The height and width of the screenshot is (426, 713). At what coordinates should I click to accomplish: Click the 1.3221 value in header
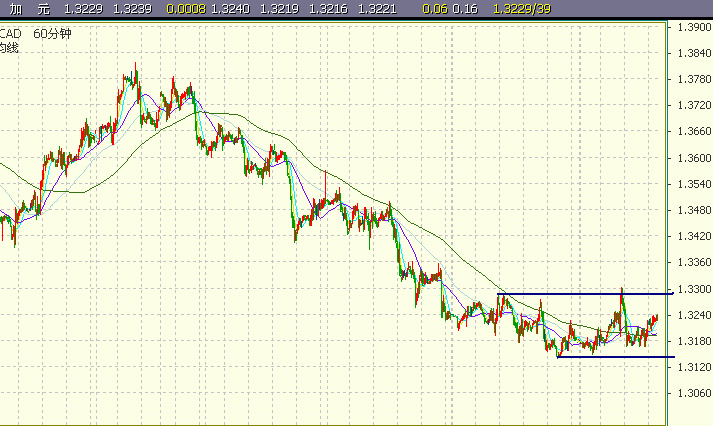[x=377, y=9]
